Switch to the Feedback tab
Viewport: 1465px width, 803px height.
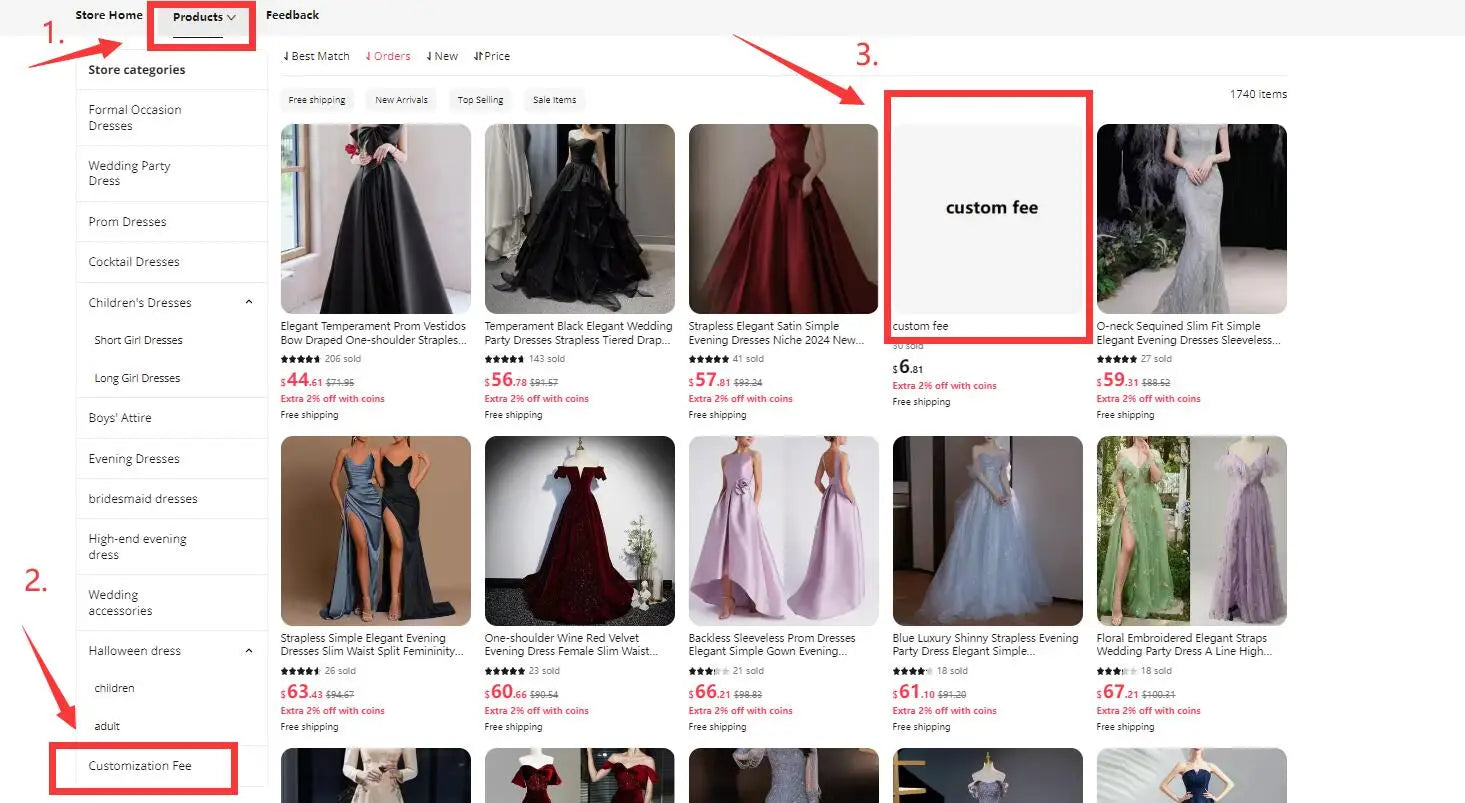click(292, 14)
